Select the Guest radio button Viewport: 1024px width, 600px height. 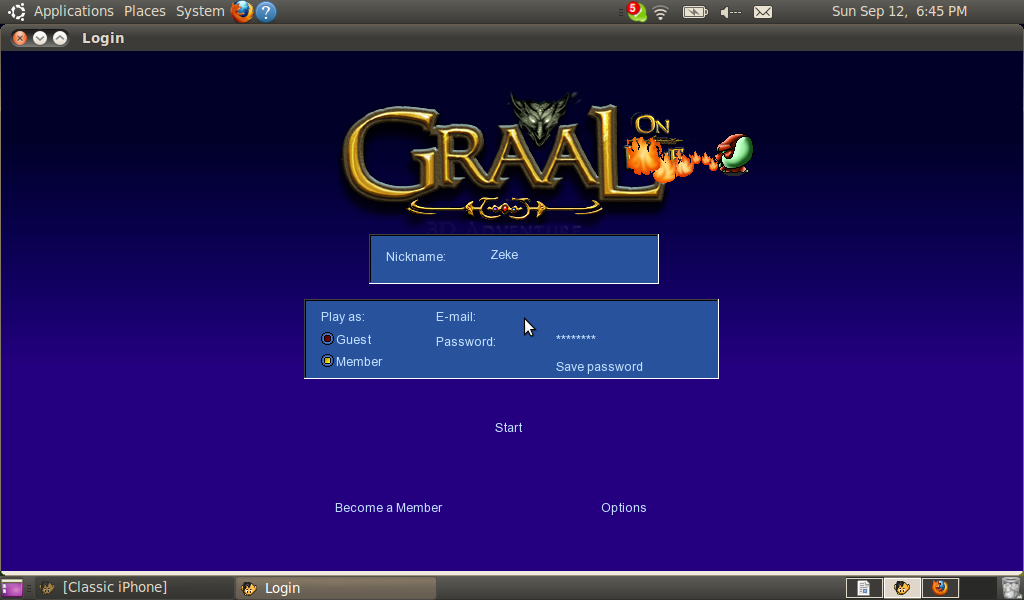coord(327,339)
